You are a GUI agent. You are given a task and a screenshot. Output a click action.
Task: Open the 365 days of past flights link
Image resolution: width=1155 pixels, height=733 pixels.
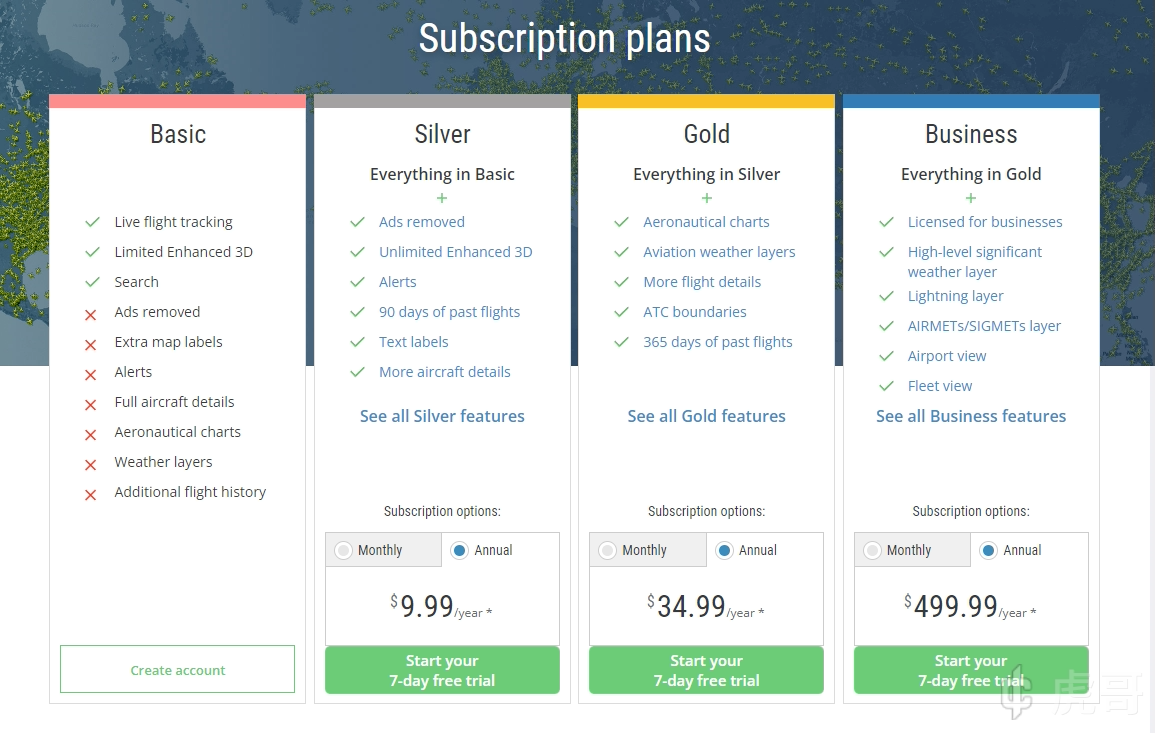pyautogui.click(x=717, y=342)
